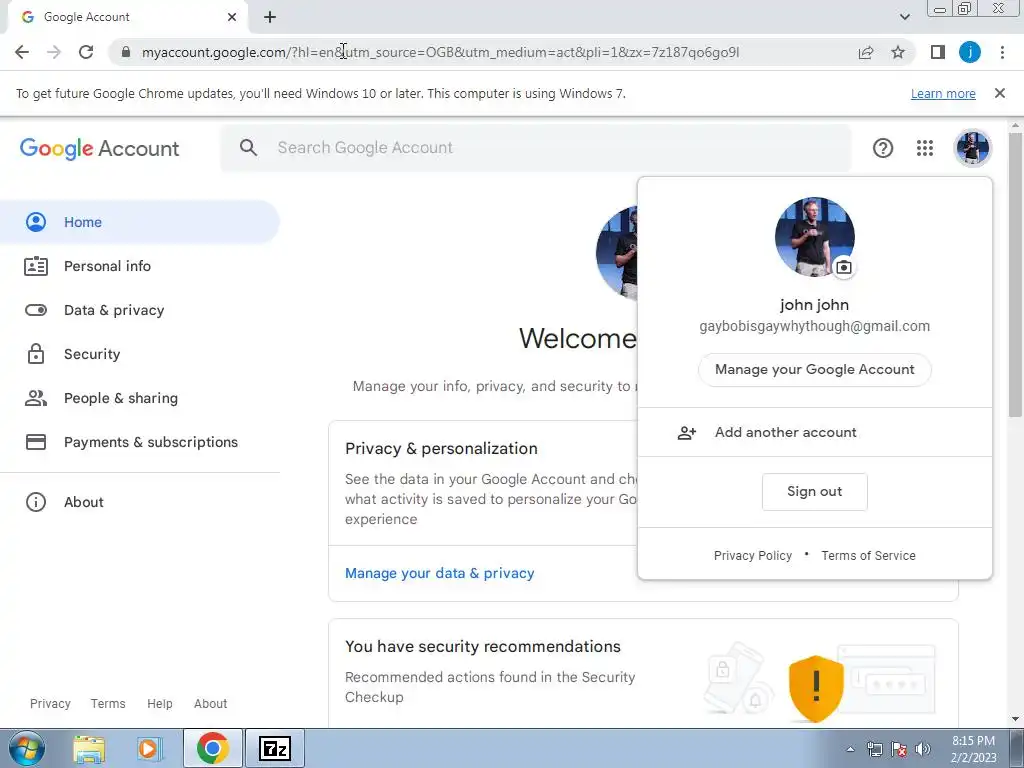Click the footer About link
The width and height of the screenshot is (1024, 768).
210,704
